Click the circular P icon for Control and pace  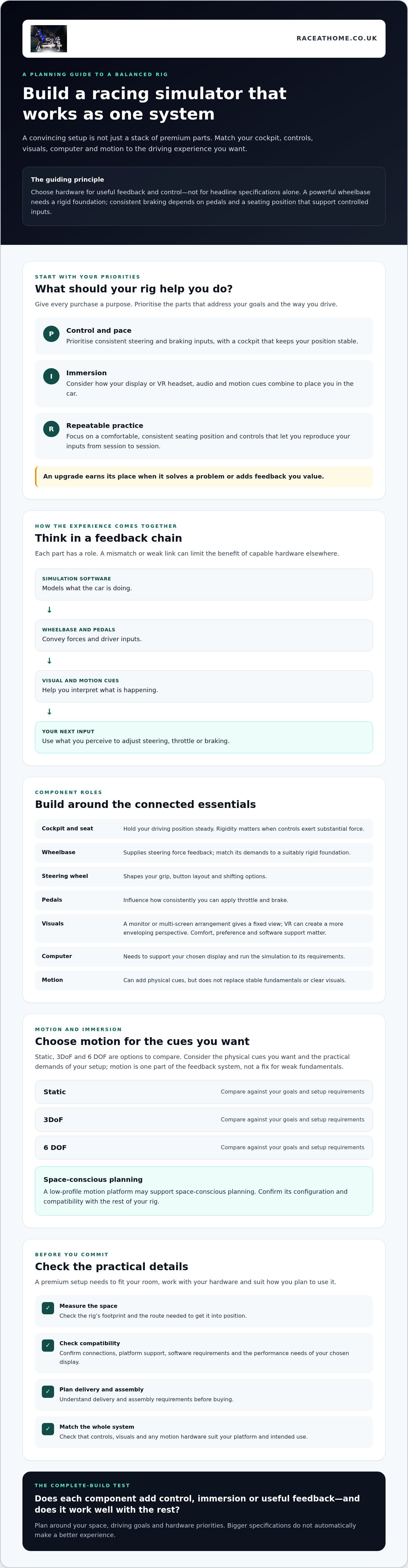pyautogui.click(x=51, y=334)
